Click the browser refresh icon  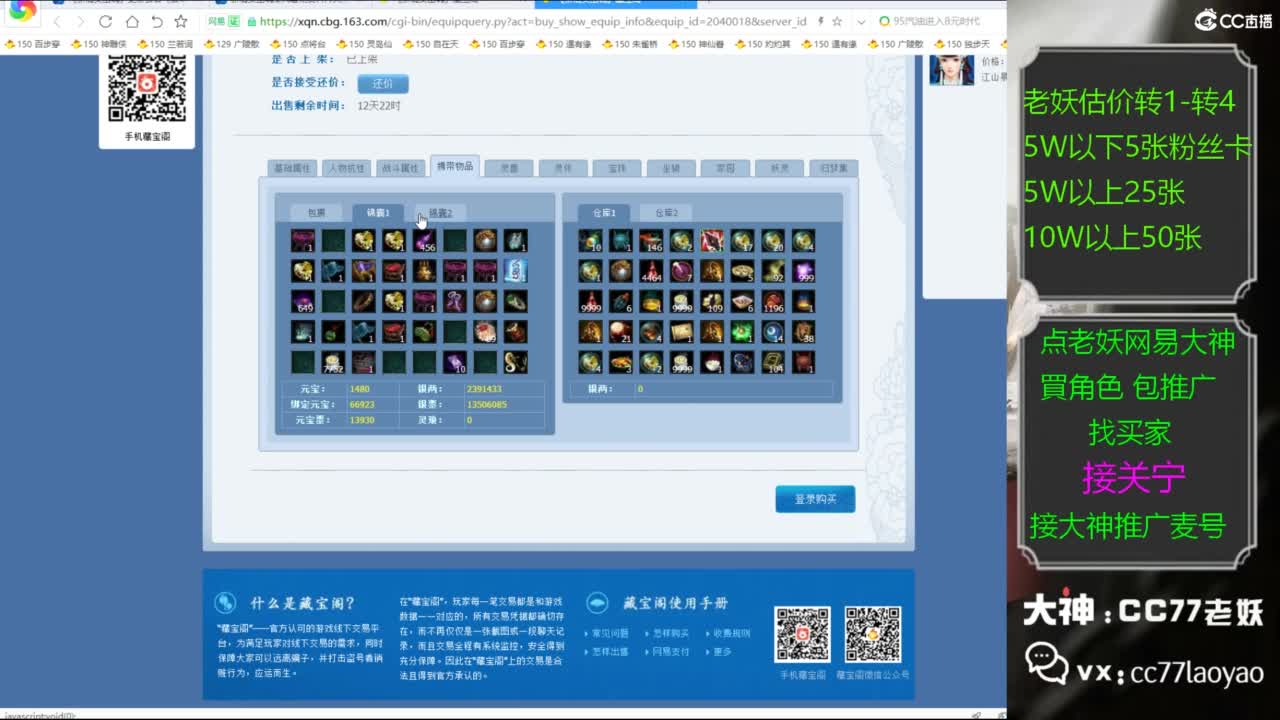[105, 21]
